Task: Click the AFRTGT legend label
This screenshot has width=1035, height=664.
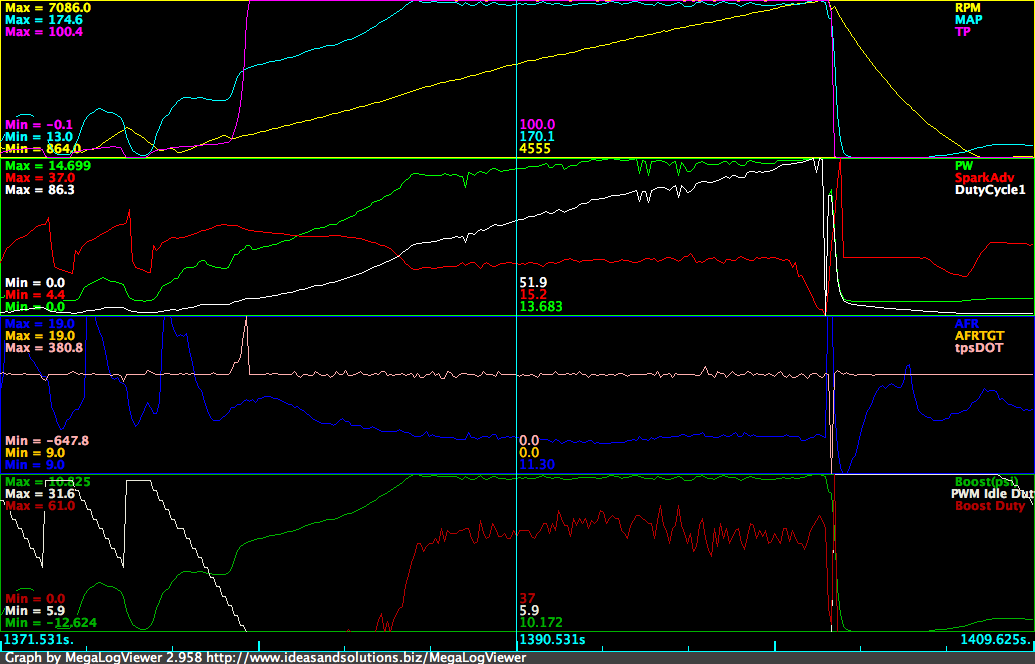Action: point(979,336)
